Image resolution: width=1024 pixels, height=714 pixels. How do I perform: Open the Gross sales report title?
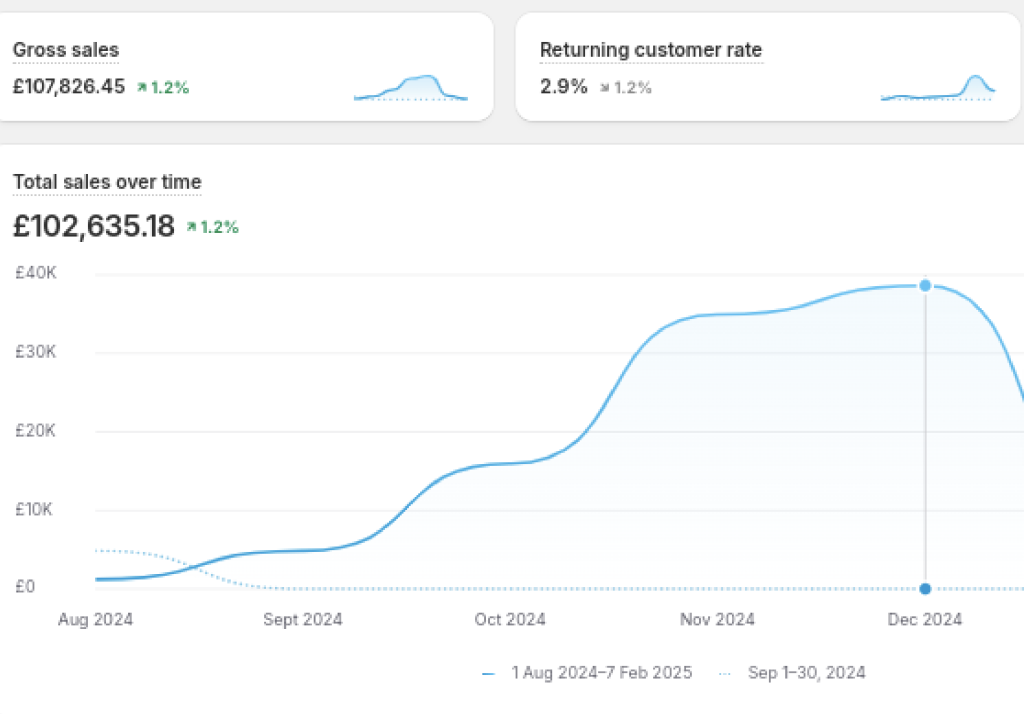click(65, 50)
